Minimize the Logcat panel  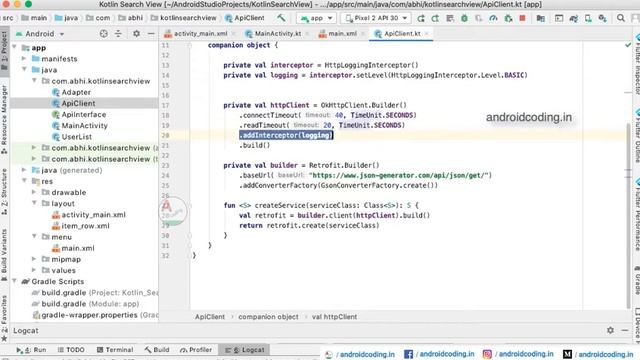pyautogui.click(x=624, y=330)
